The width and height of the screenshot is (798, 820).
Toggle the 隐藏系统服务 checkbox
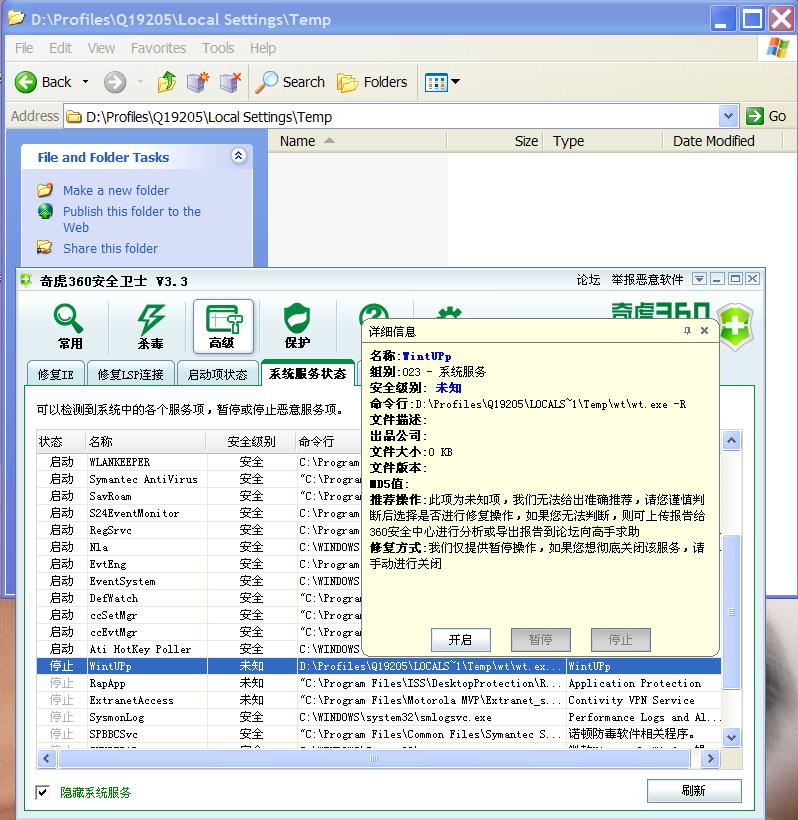pos(42,792)
